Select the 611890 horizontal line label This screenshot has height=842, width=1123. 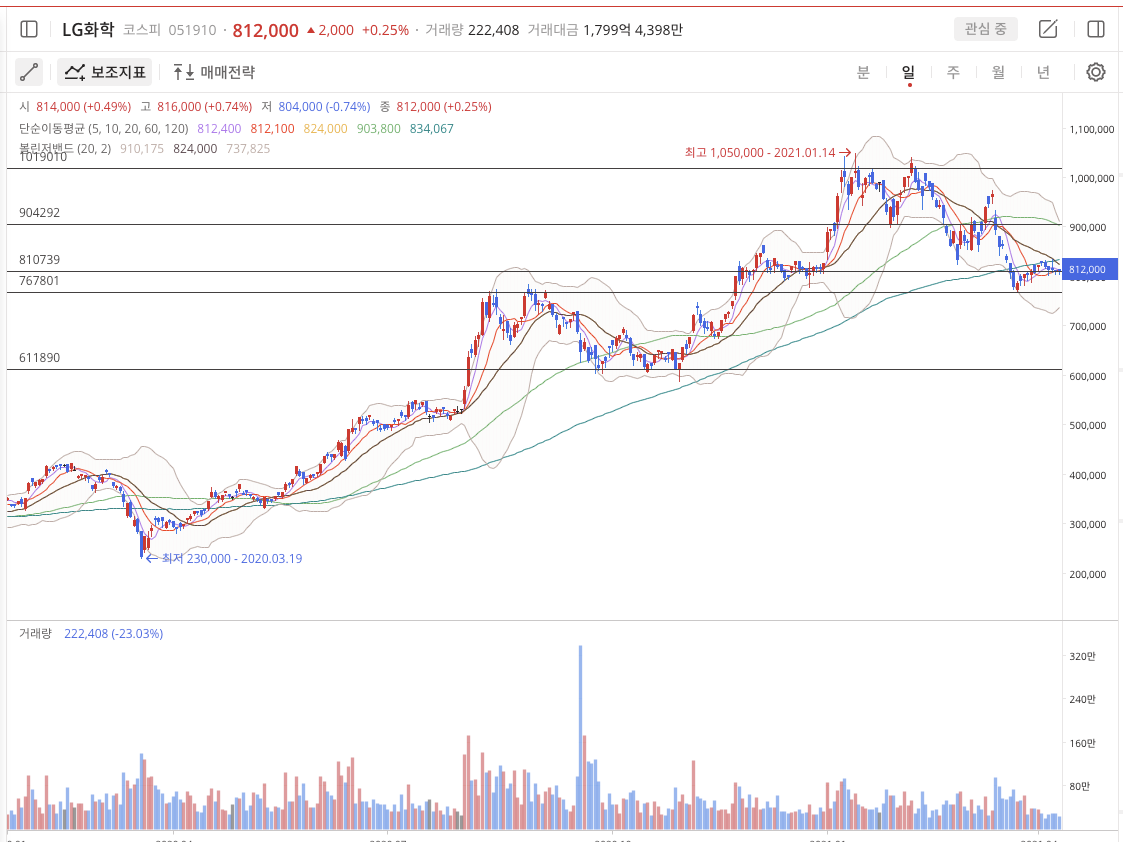coord(39,358)
